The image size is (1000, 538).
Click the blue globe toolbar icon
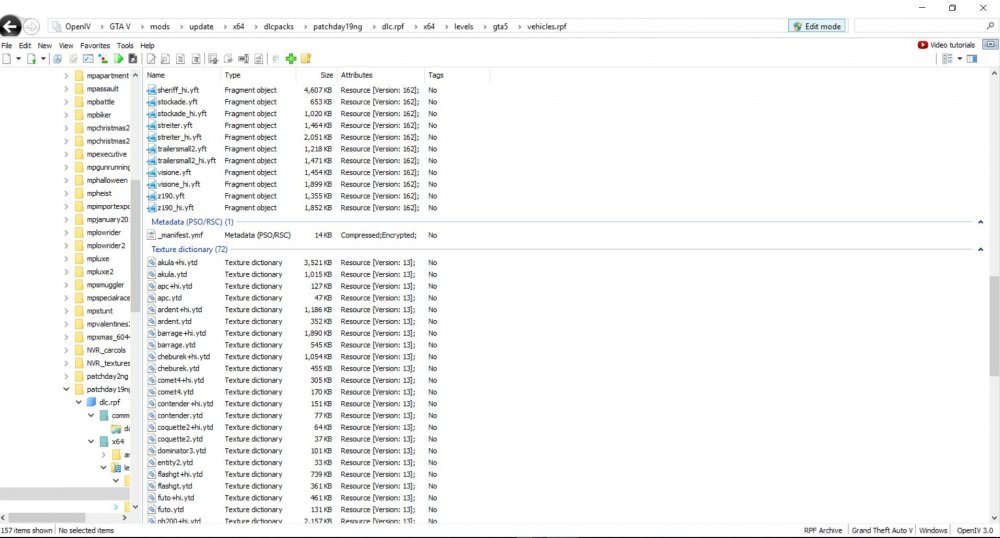[x=57, y=59]
